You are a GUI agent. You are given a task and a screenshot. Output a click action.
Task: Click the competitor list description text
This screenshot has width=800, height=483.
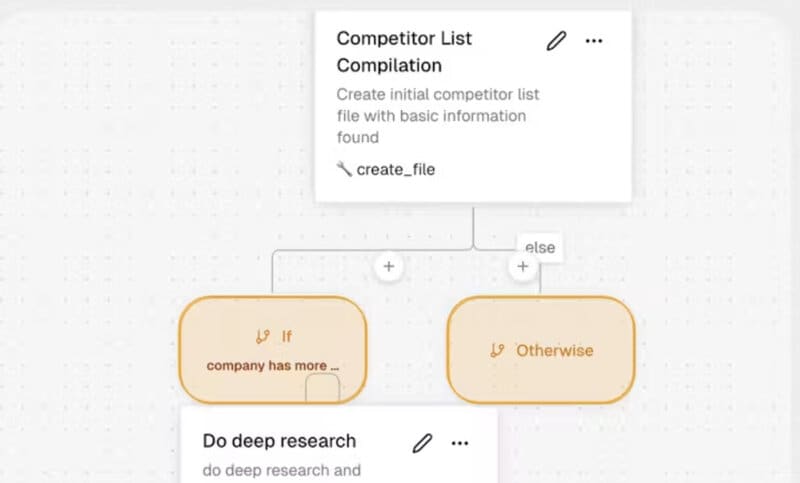click(438, 116)
